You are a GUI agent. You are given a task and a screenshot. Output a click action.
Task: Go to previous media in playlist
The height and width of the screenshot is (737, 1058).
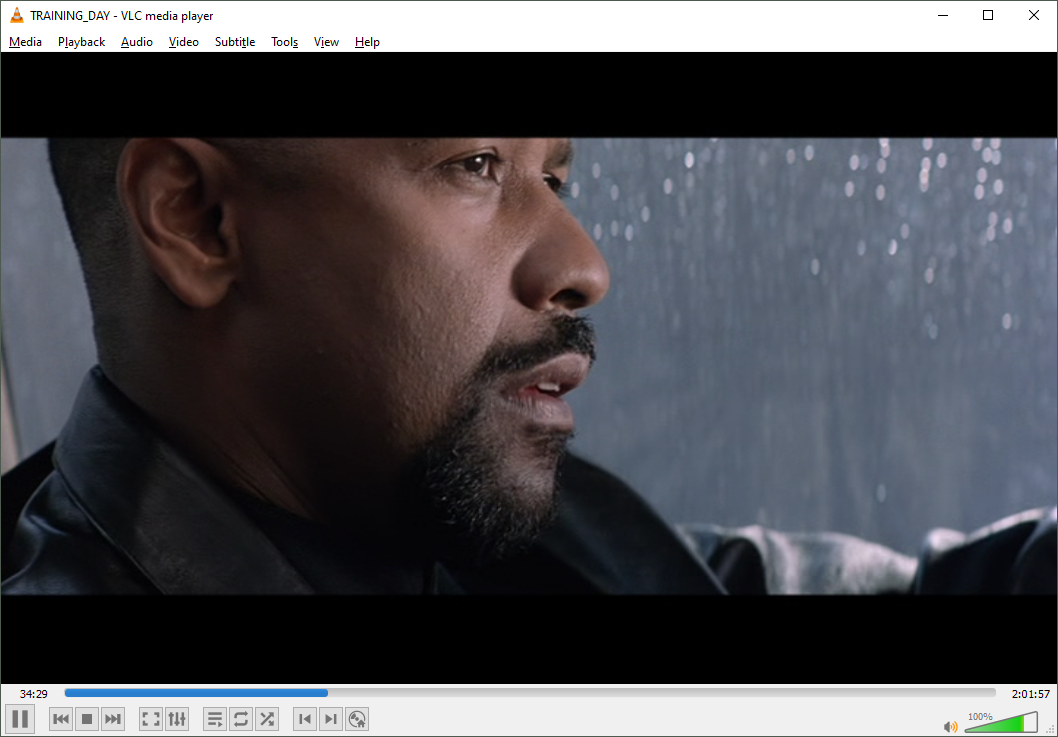pos(61,719)
